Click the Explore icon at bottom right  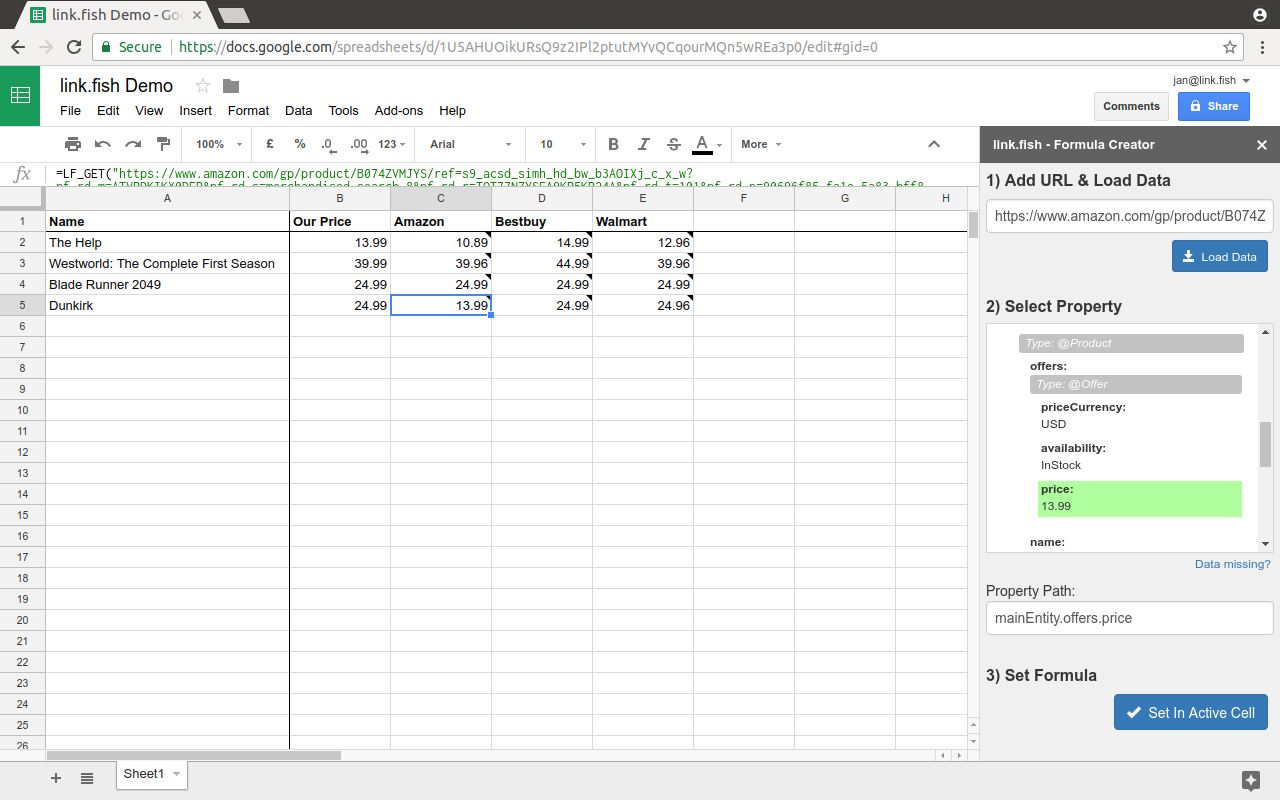coord(1250,780)
